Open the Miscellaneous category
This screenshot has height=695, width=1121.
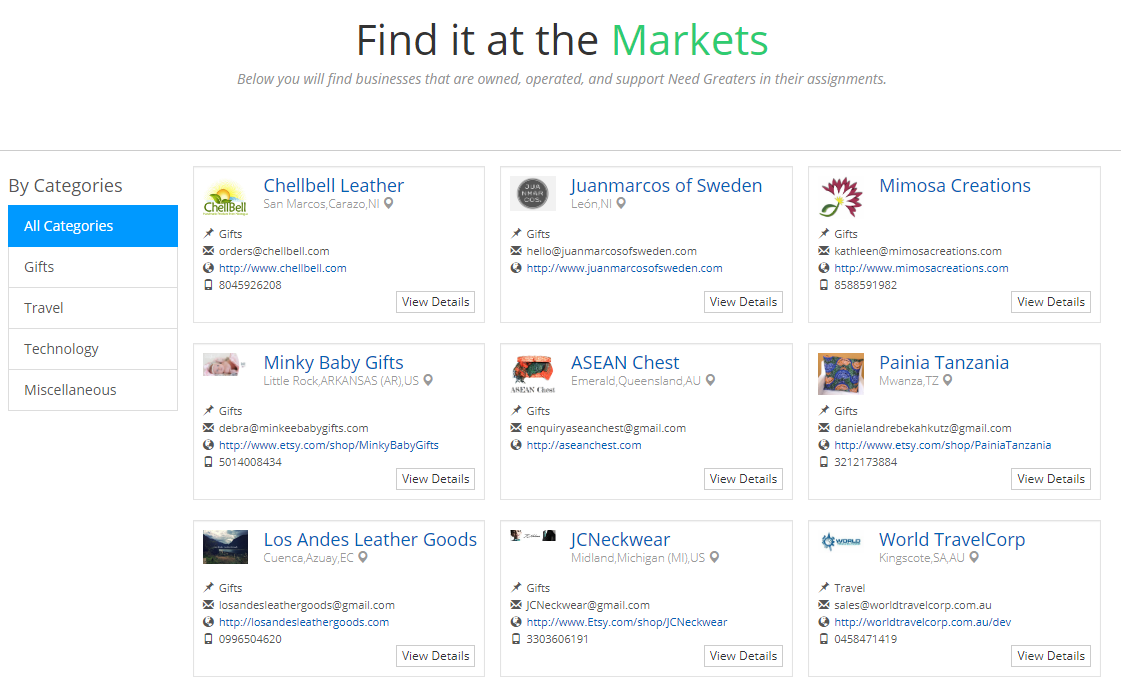click(x=93, y=390)
